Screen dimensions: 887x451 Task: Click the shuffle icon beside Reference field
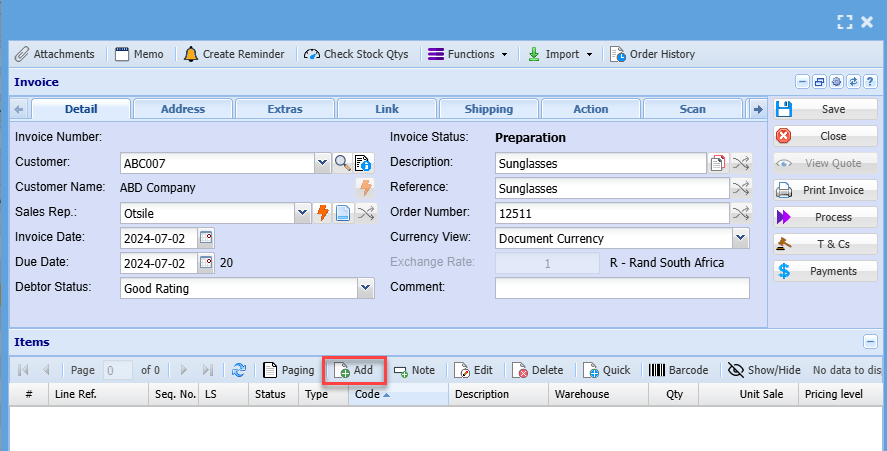[x=740, y=187]
